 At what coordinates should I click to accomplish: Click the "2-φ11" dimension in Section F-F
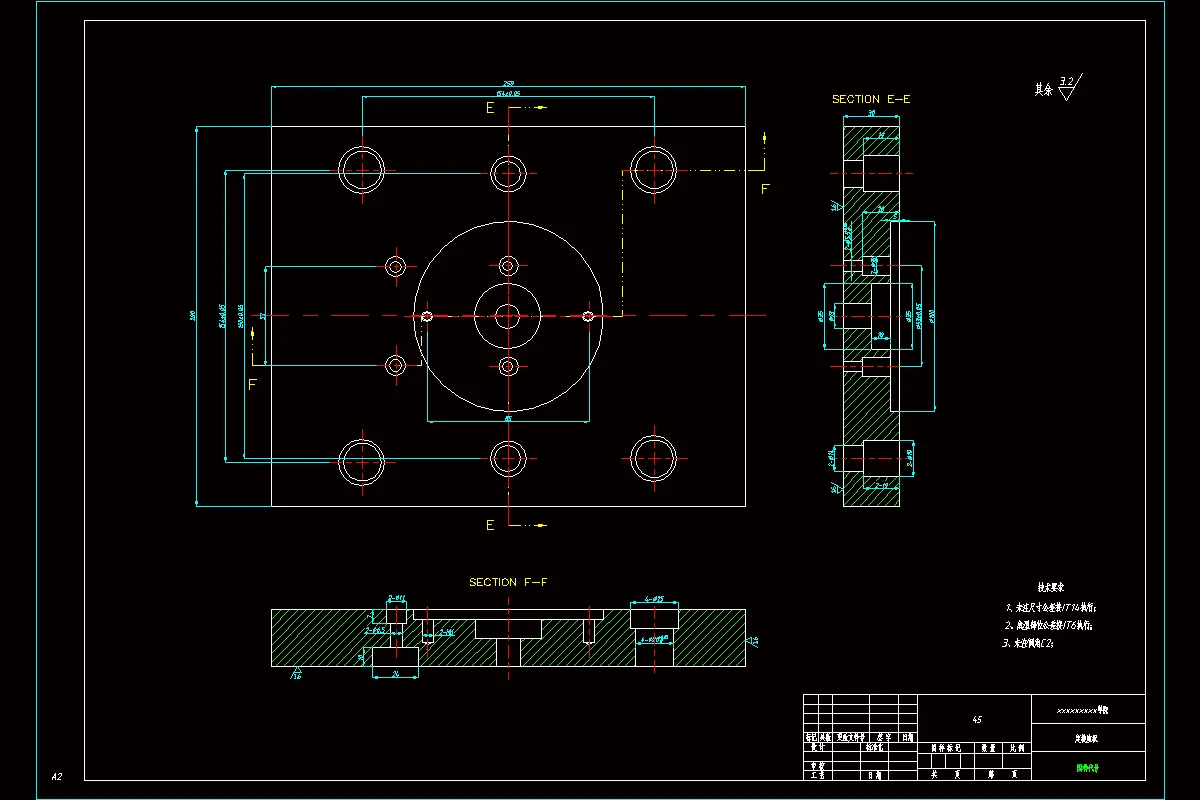click(396, 598)
